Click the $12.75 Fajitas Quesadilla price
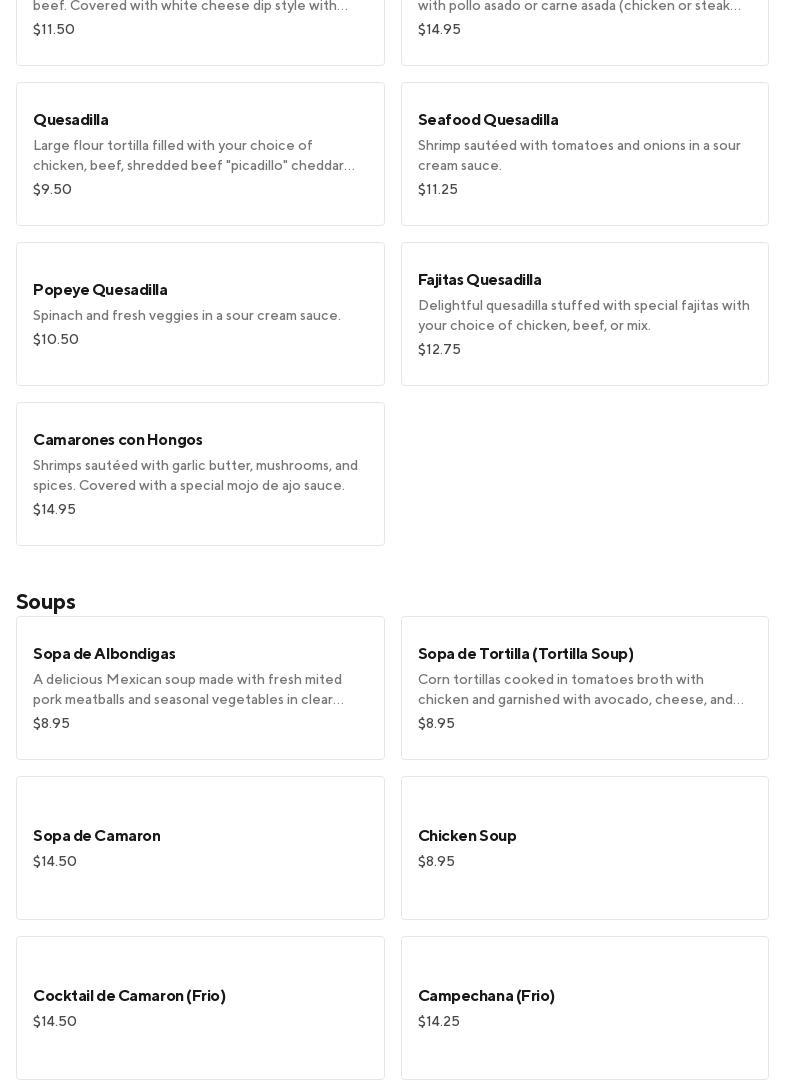The width and height of the screenshot is (785, 1082). click(x=439, y=349)
